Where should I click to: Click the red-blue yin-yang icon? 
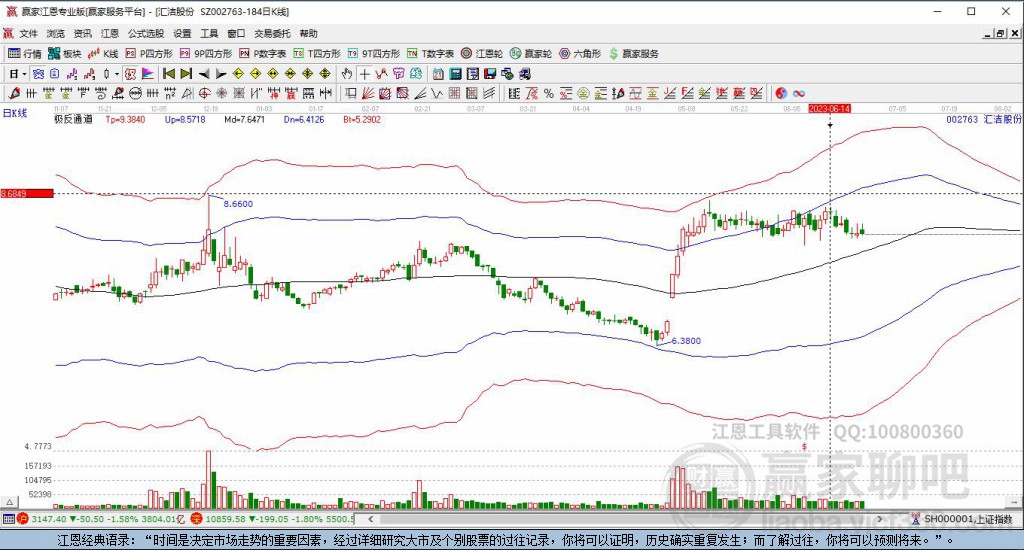pyautogui.click(x=781, y=93)
